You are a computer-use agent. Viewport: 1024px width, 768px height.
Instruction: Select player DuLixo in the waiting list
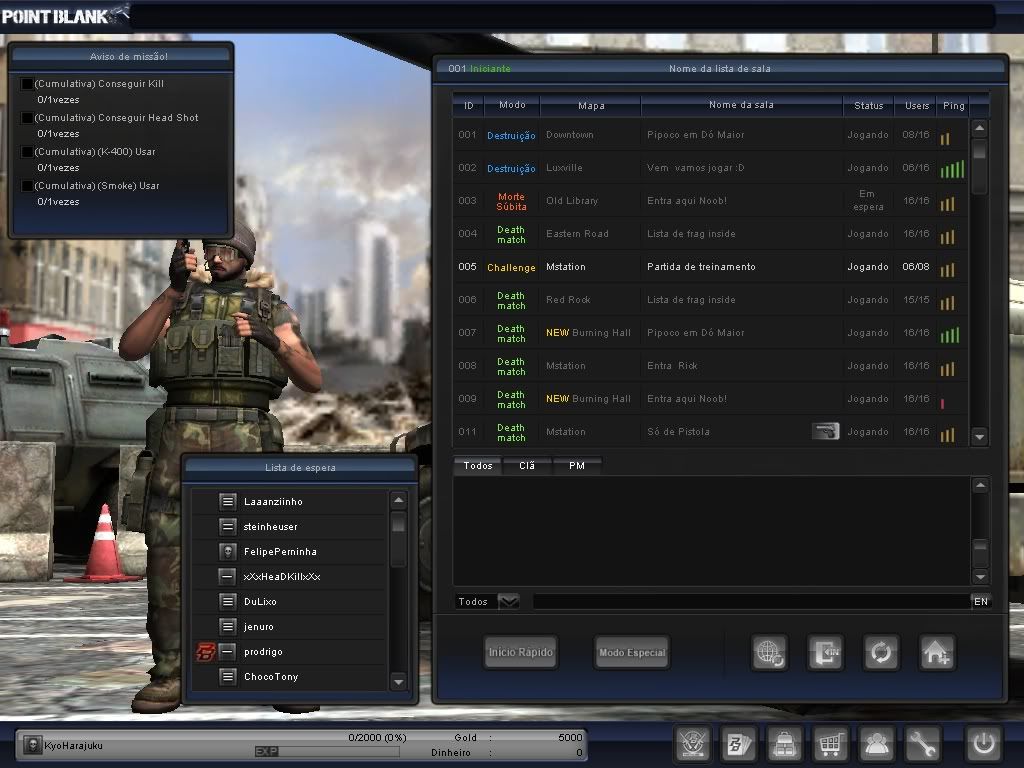tap(289, 601)
